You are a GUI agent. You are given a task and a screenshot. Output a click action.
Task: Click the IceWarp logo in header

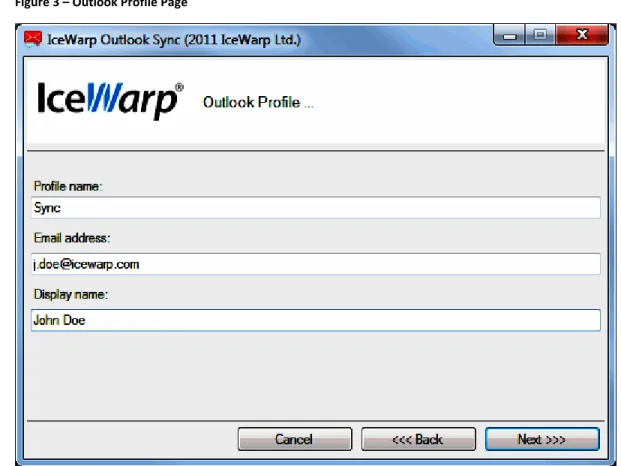(110, 99)
